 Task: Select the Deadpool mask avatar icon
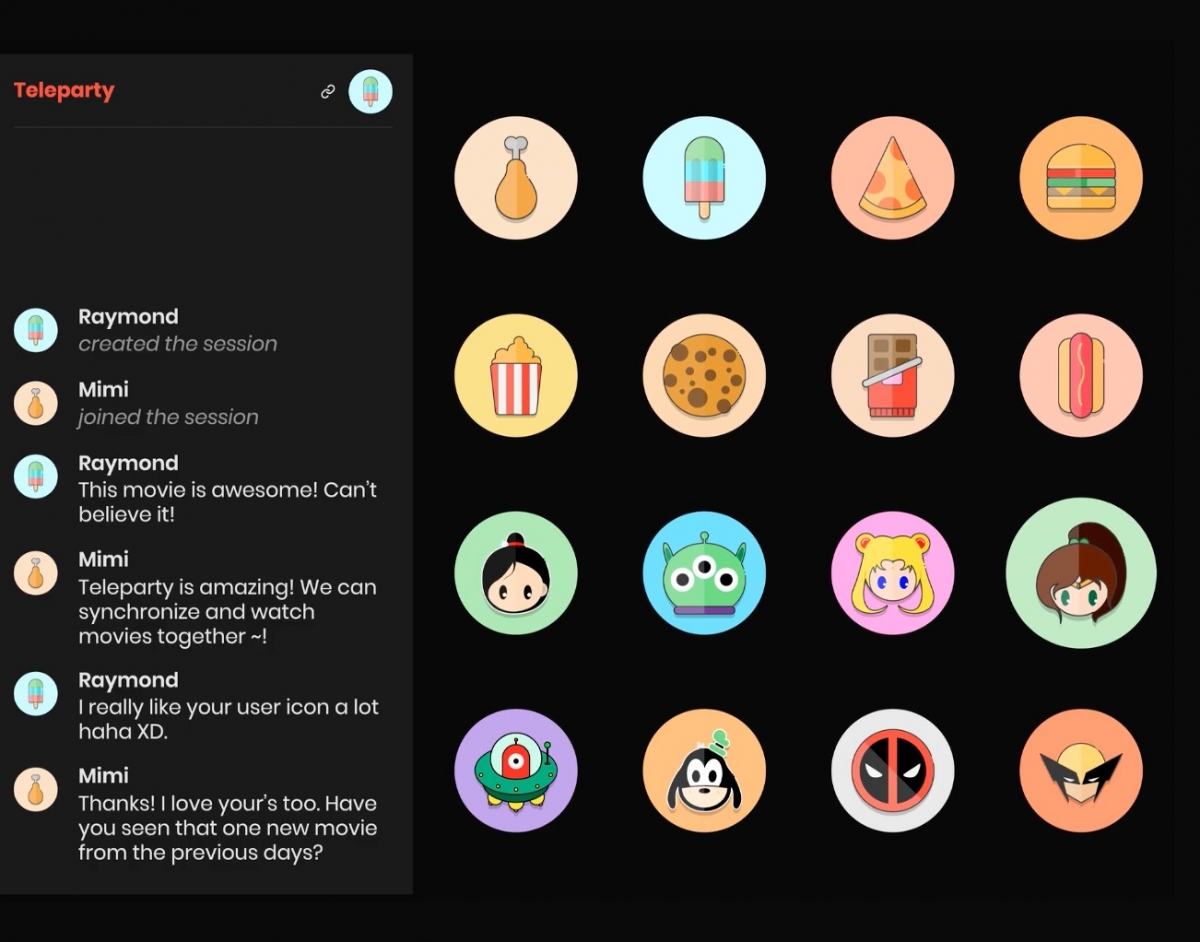tap(893, 771)
